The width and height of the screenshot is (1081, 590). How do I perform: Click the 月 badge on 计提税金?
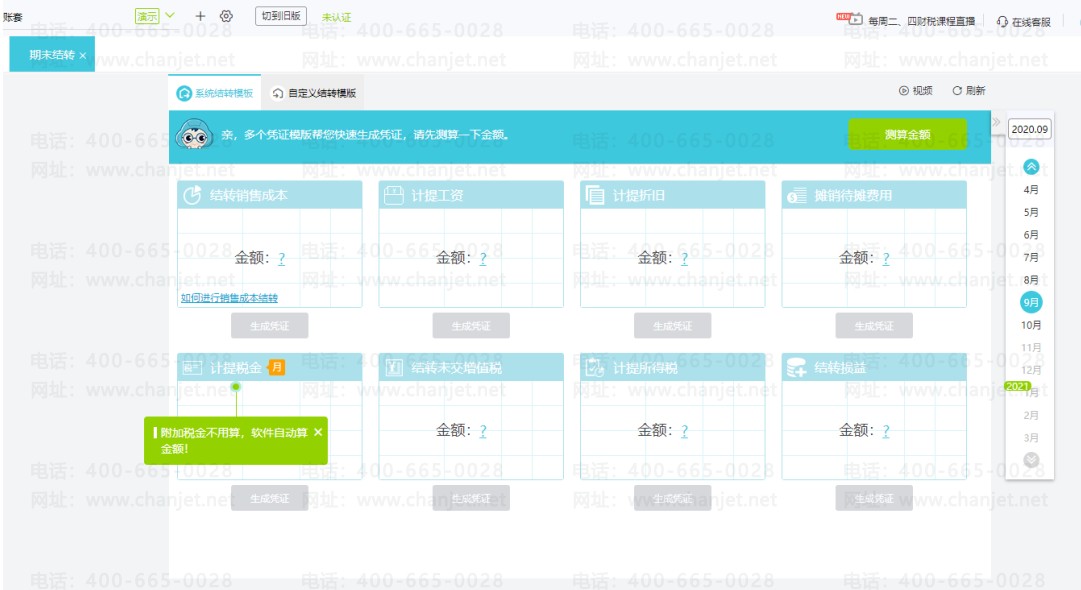coord(276,367)
